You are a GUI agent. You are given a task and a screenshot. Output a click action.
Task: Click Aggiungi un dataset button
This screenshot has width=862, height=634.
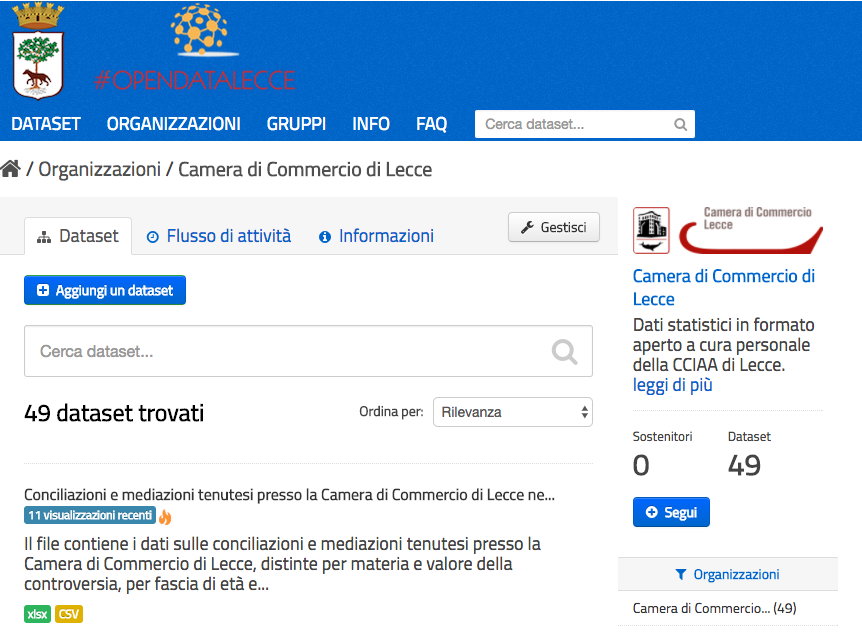(105, 290)
